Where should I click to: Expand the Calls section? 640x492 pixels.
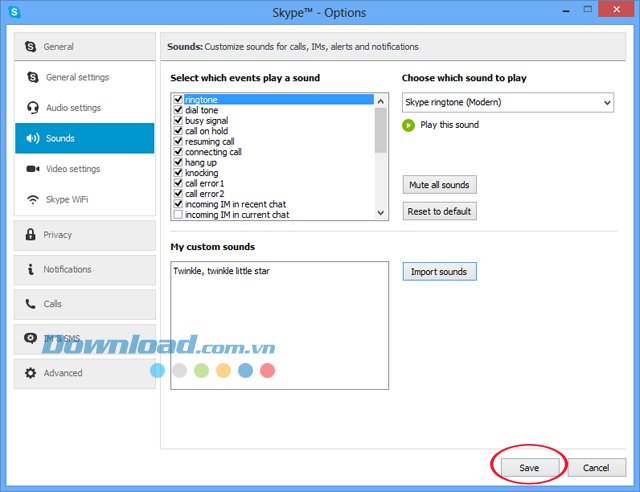click(85, 304)
